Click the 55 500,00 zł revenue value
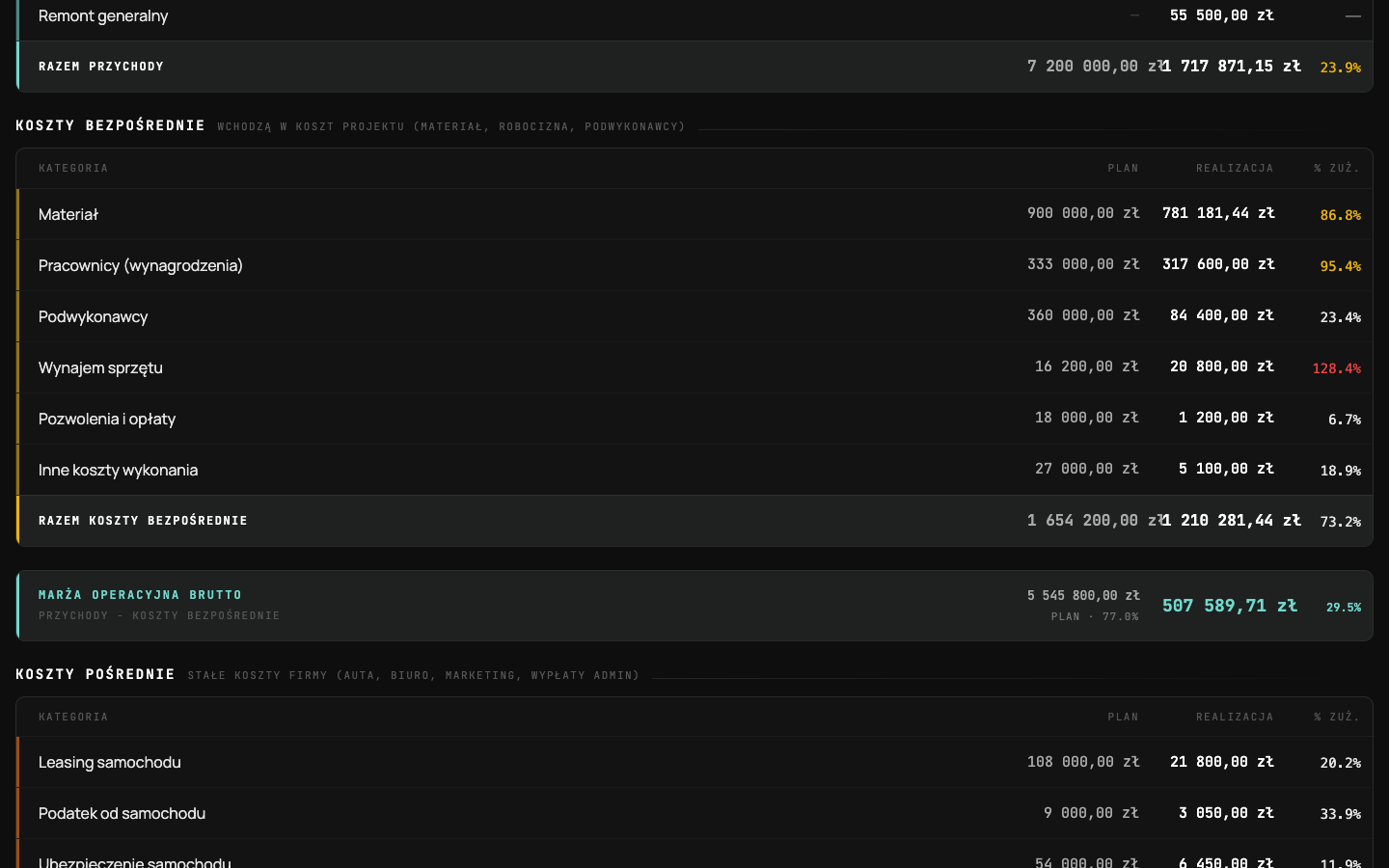The height and width of the screenshot is (868, 1389). tap(1222, 15)
